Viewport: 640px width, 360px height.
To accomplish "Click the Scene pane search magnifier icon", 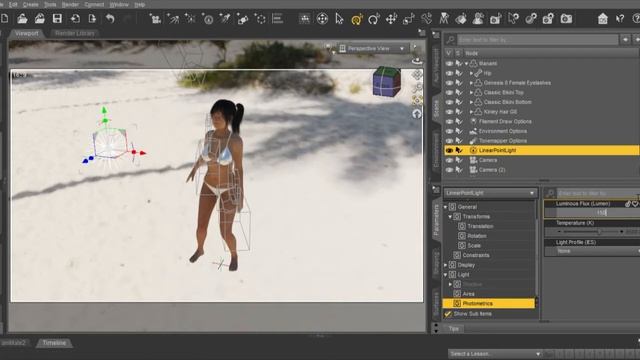I will click(x=451, y=40).
